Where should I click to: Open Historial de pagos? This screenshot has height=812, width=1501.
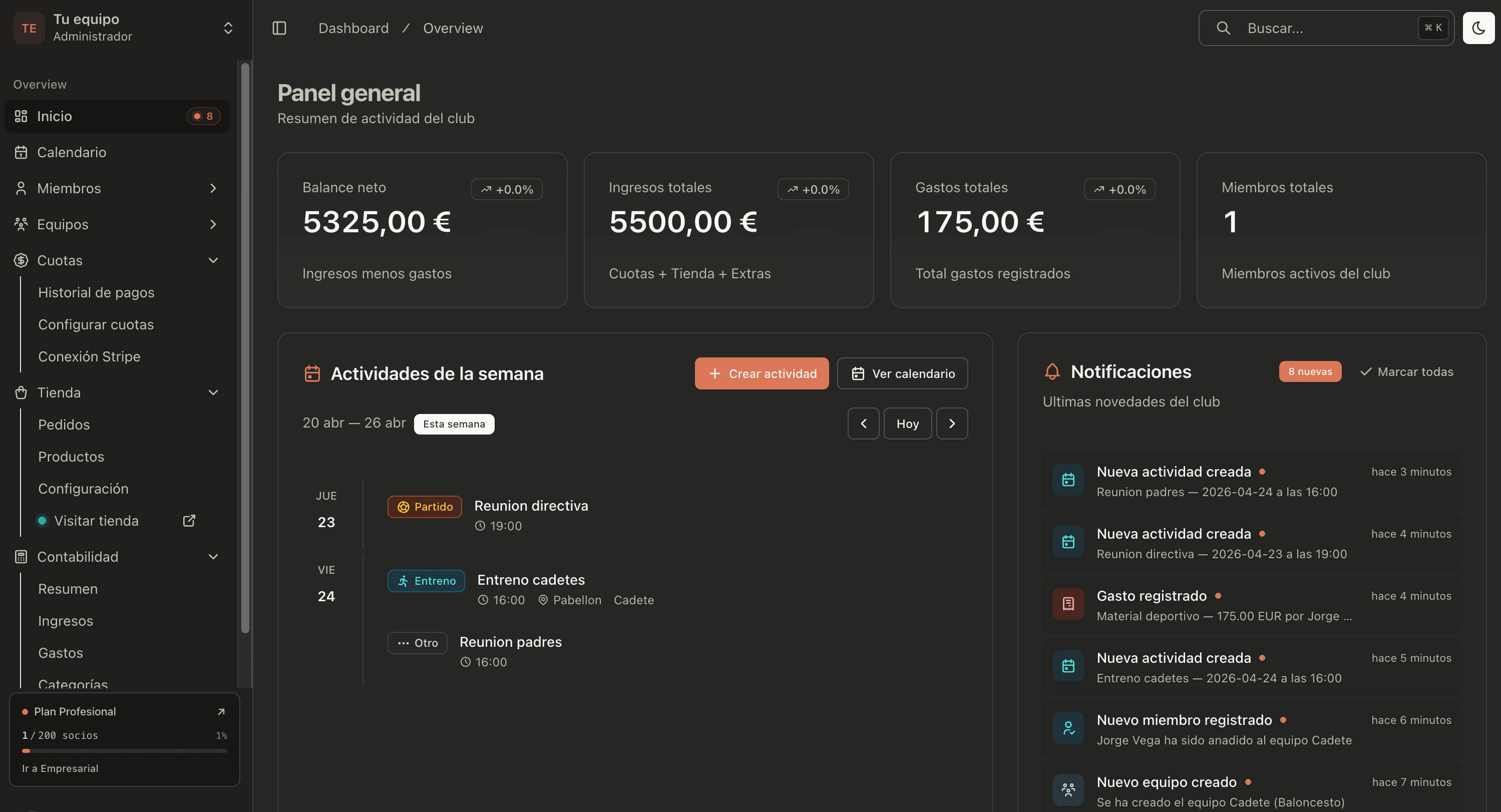pyautogui.click(x=96, y=292)
